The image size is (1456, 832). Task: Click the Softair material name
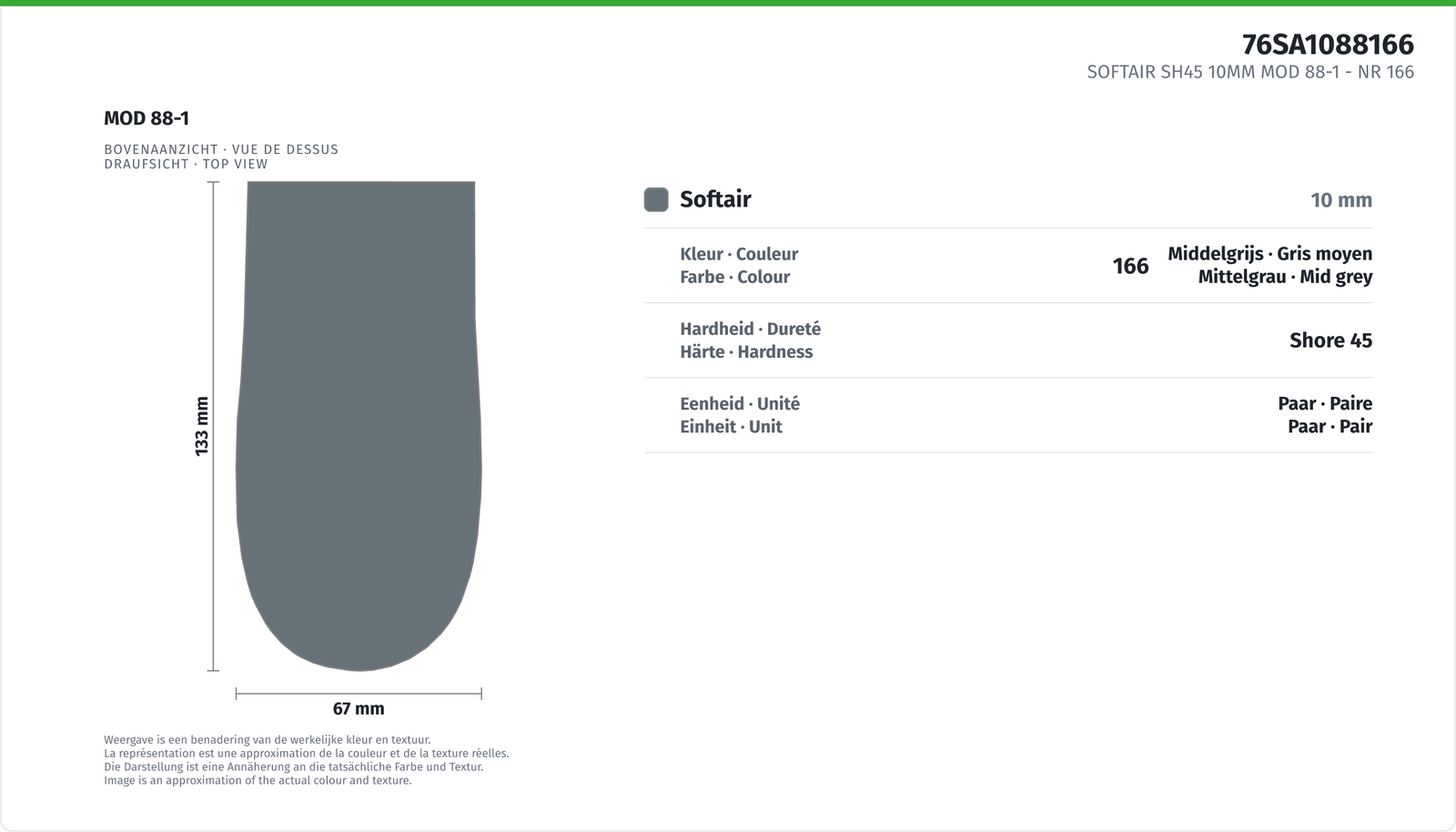point(715,199)
